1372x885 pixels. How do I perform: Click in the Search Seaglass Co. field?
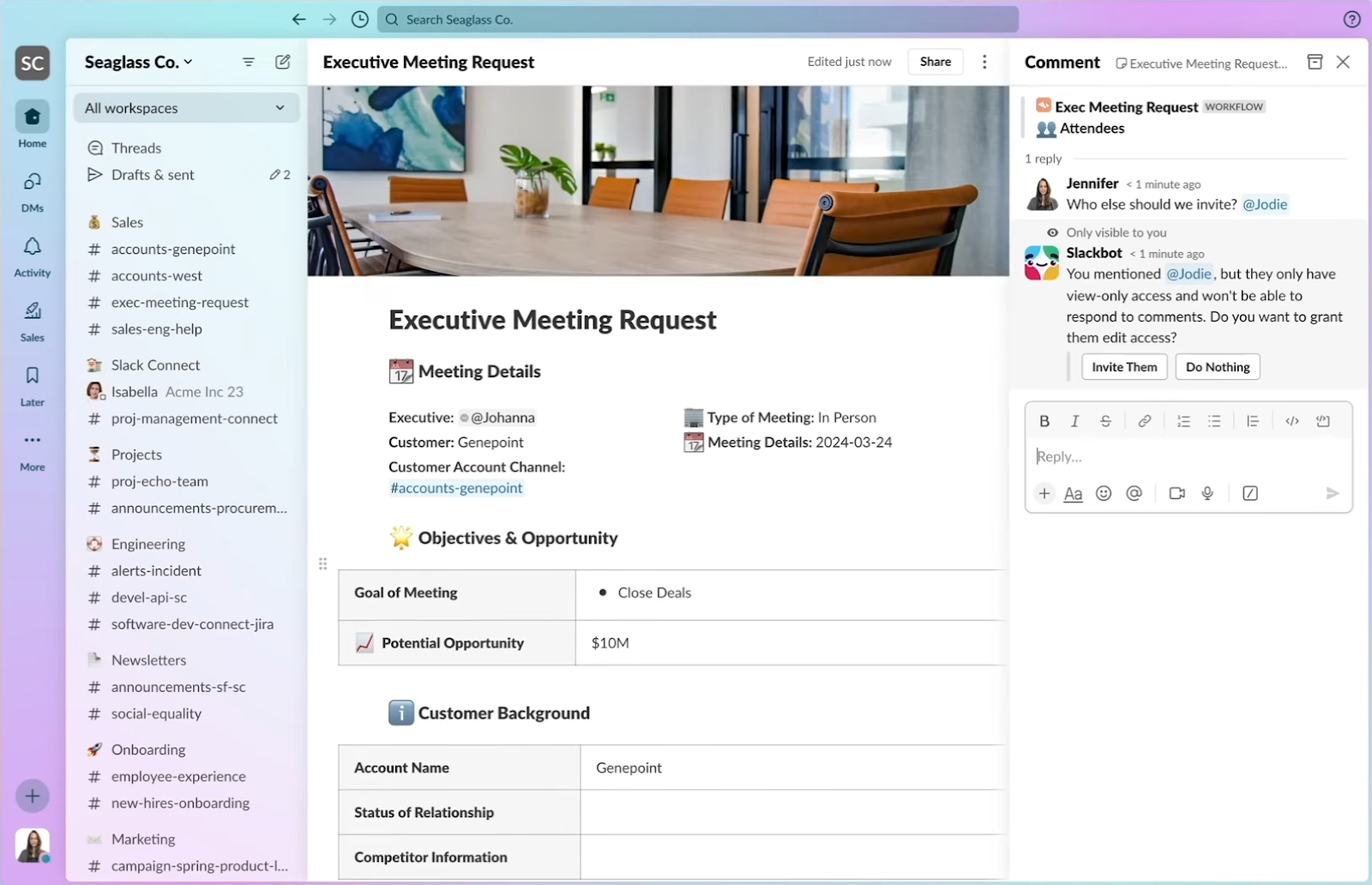coord(698,19)
